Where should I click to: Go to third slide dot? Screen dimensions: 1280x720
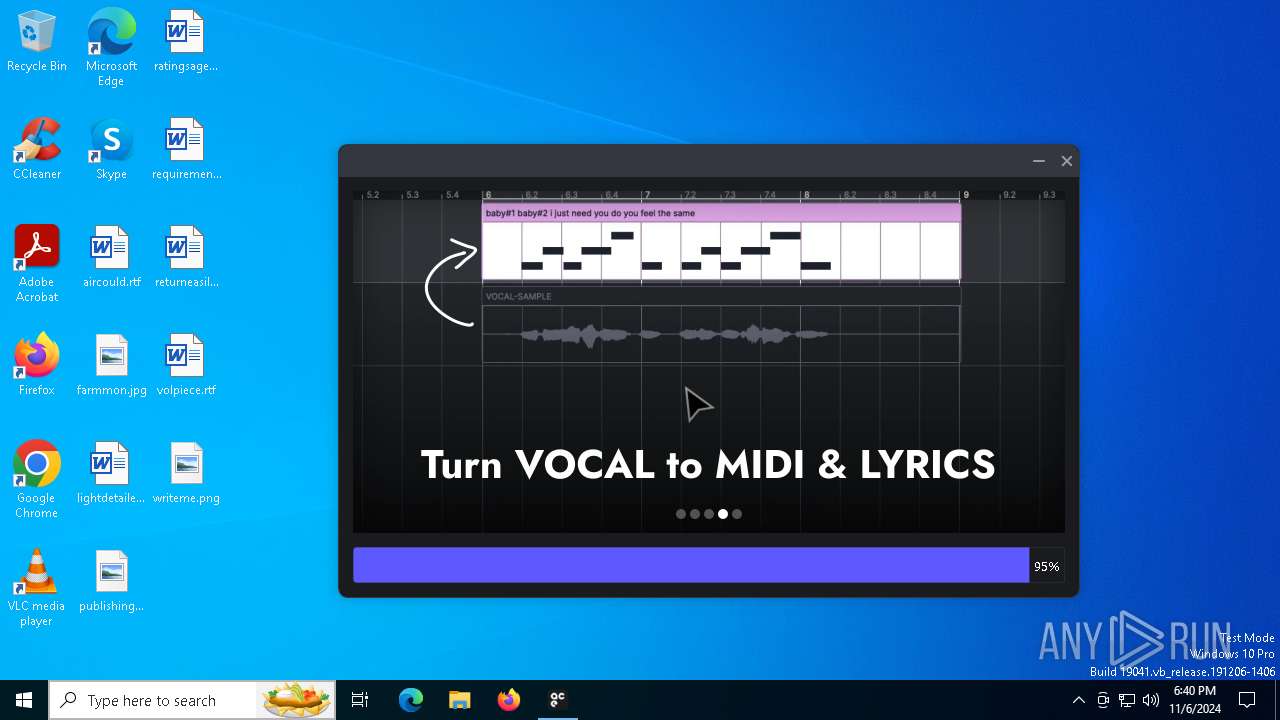[709, 514]
